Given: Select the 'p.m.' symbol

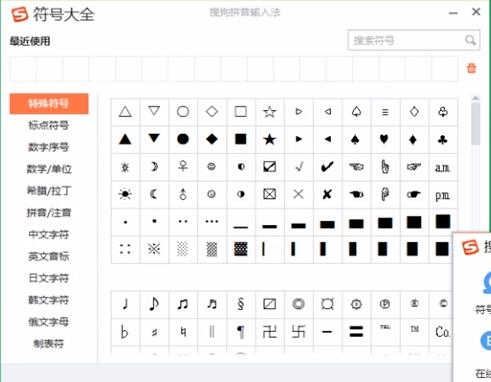Looking at the screenshot, I should tap(442, 195).
